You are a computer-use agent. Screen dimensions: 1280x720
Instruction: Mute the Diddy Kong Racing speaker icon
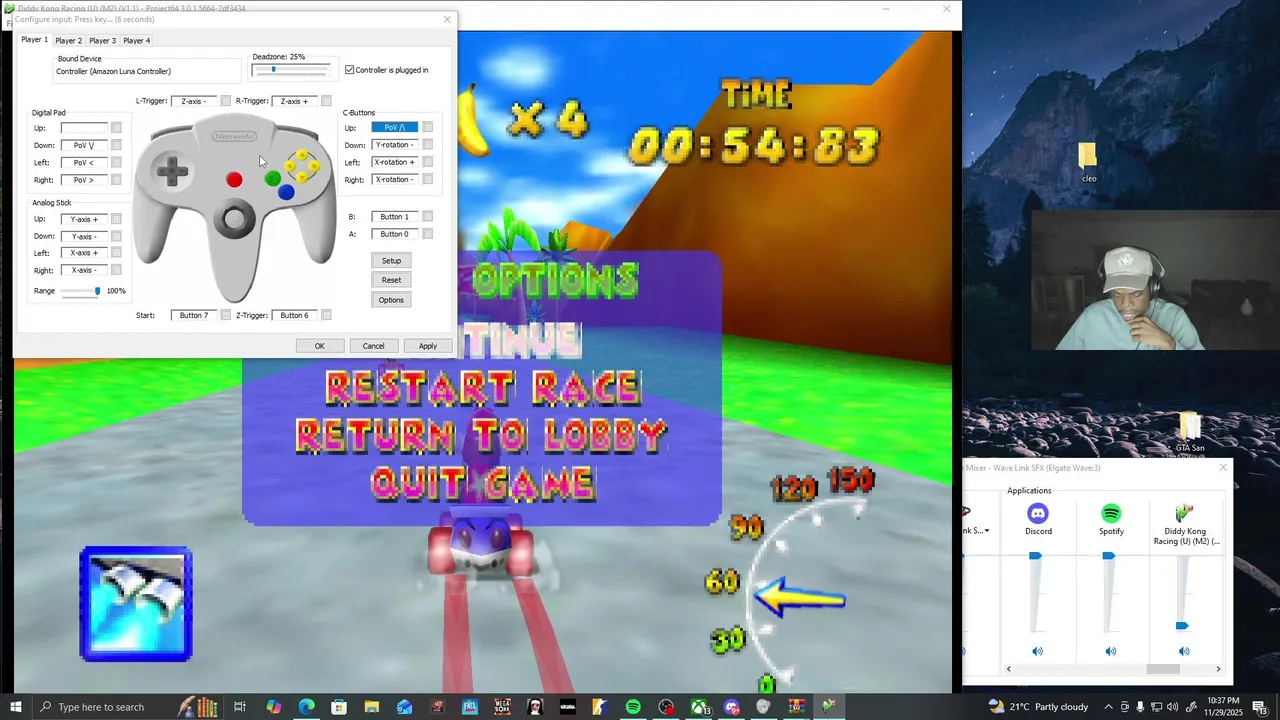pos(1184,651)
